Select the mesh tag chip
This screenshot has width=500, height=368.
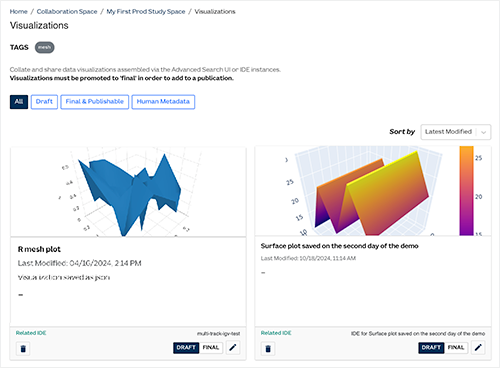pyautogui.click(x=44, y=47)
